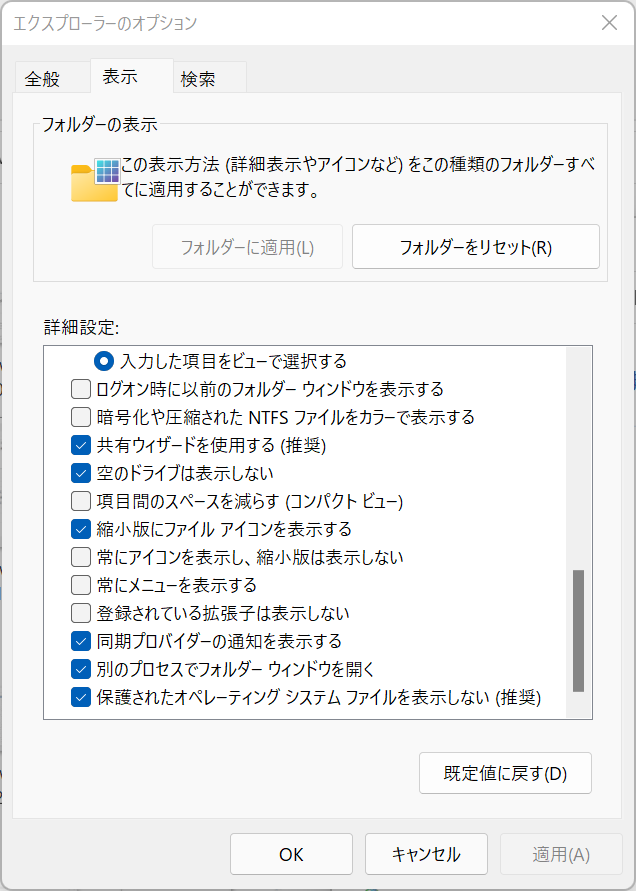Select 入力した項目をビューで選択する radio button
The image size is (636, 891).
coord(103,361)
